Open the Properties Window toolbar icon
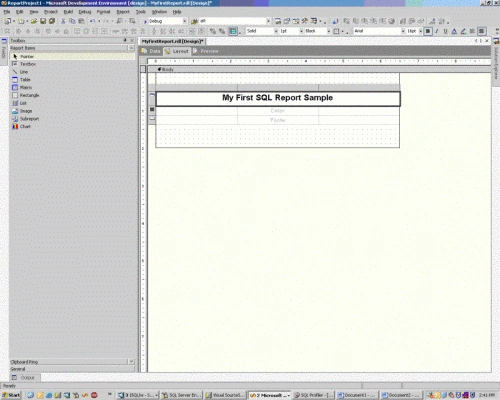The width and height of the screenshot is (500, 400). [287, 21]
